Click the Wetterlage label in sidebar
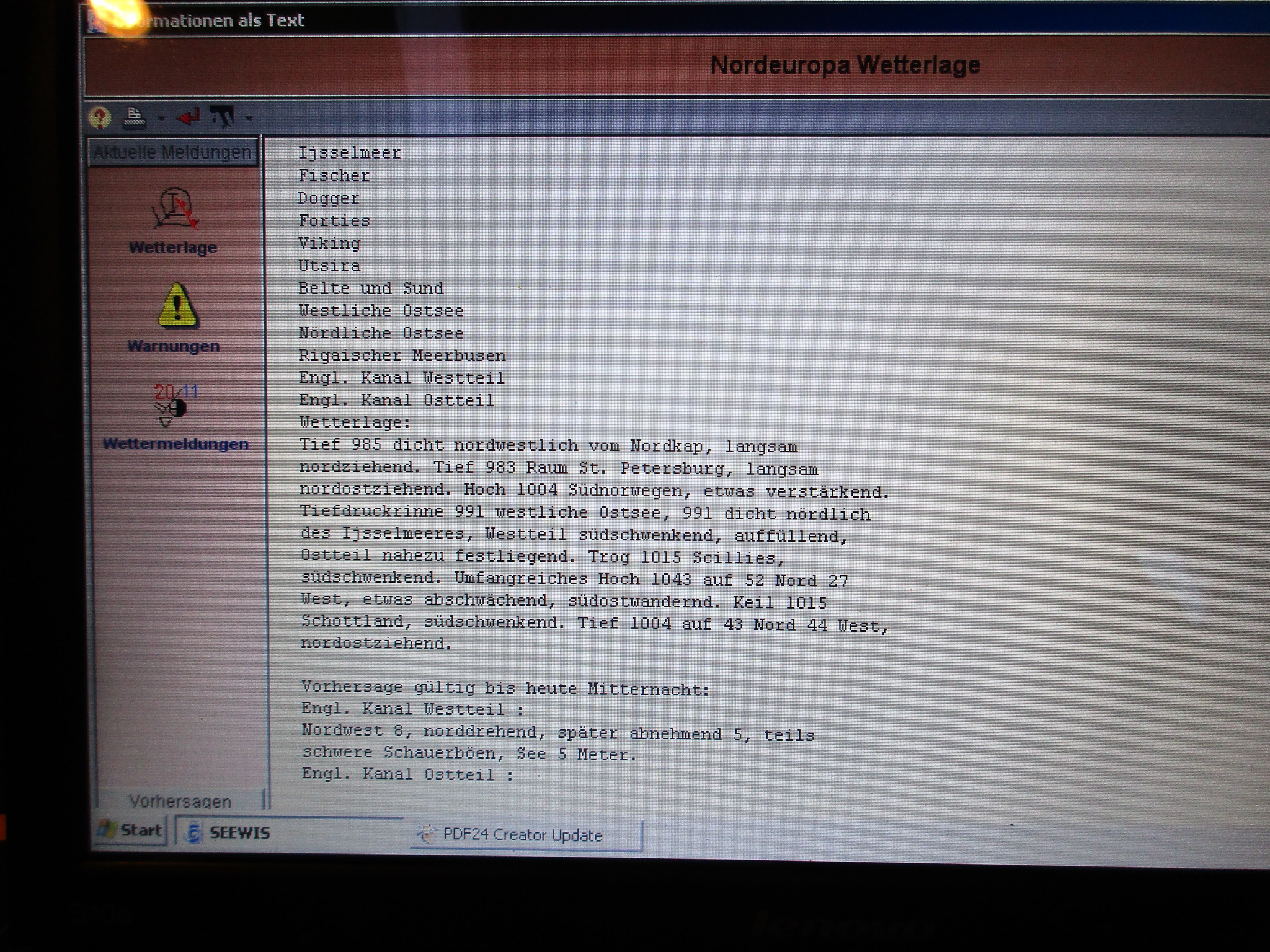Viewport: 1270px width, 952px height. tap(173, 247)
